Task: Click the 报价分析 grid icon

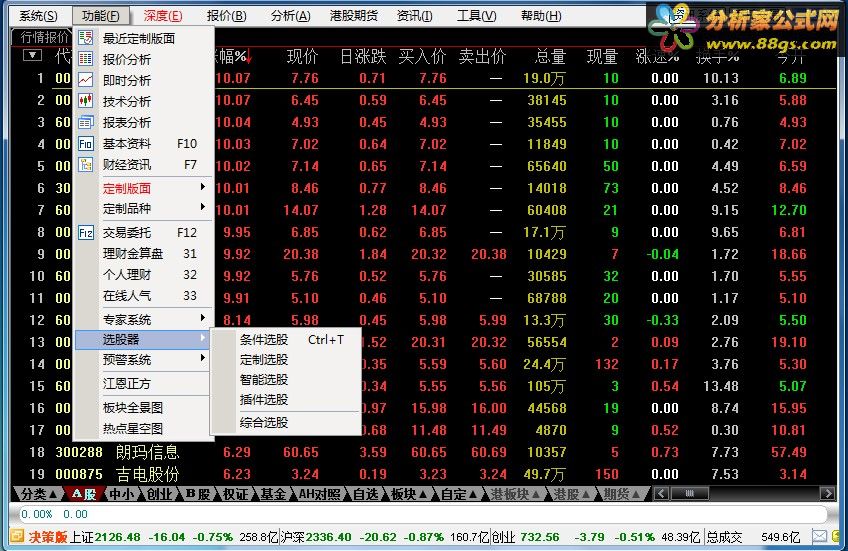Action: [x=85, y=59]
